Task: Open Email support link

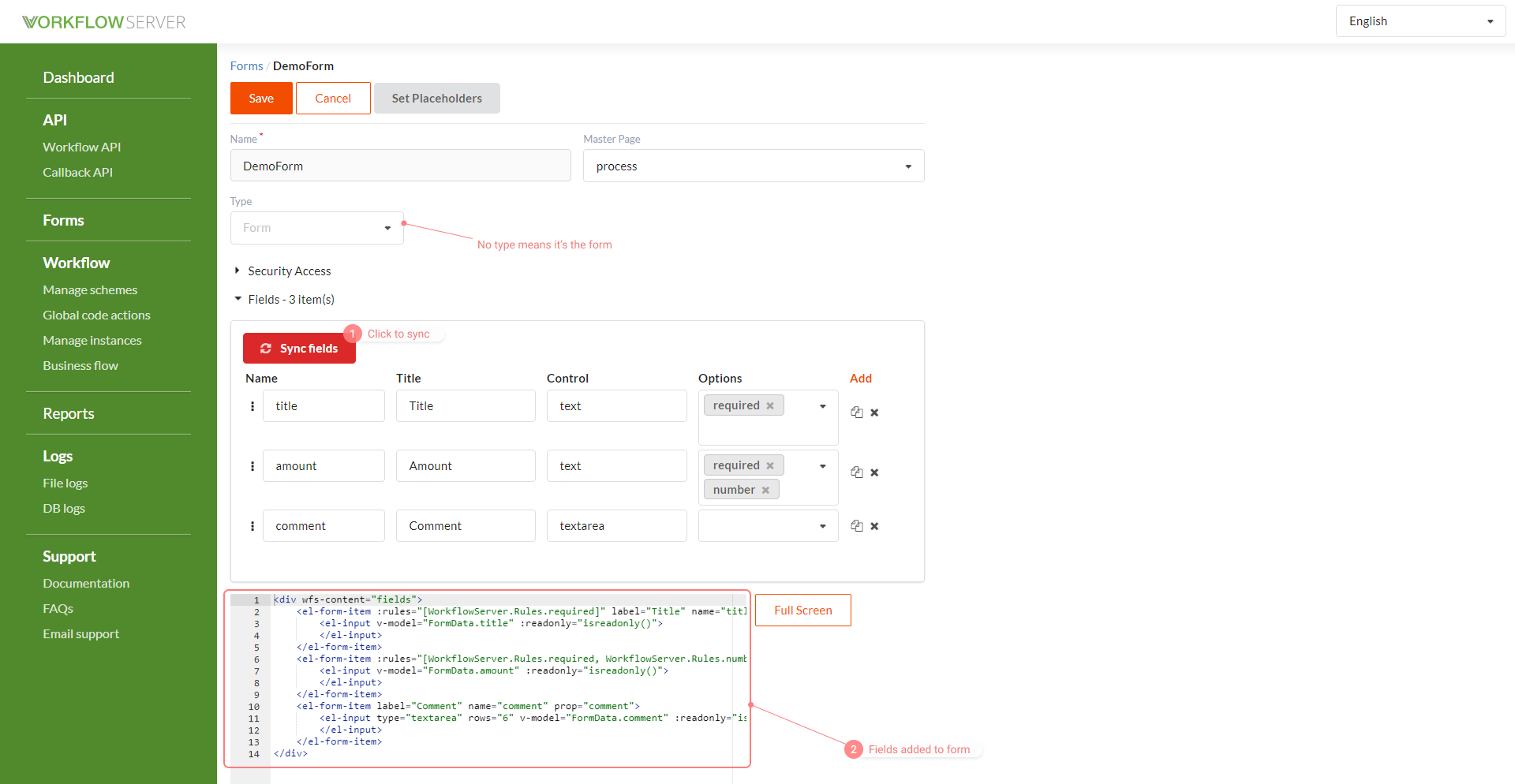Action: (x=80, y=633)
